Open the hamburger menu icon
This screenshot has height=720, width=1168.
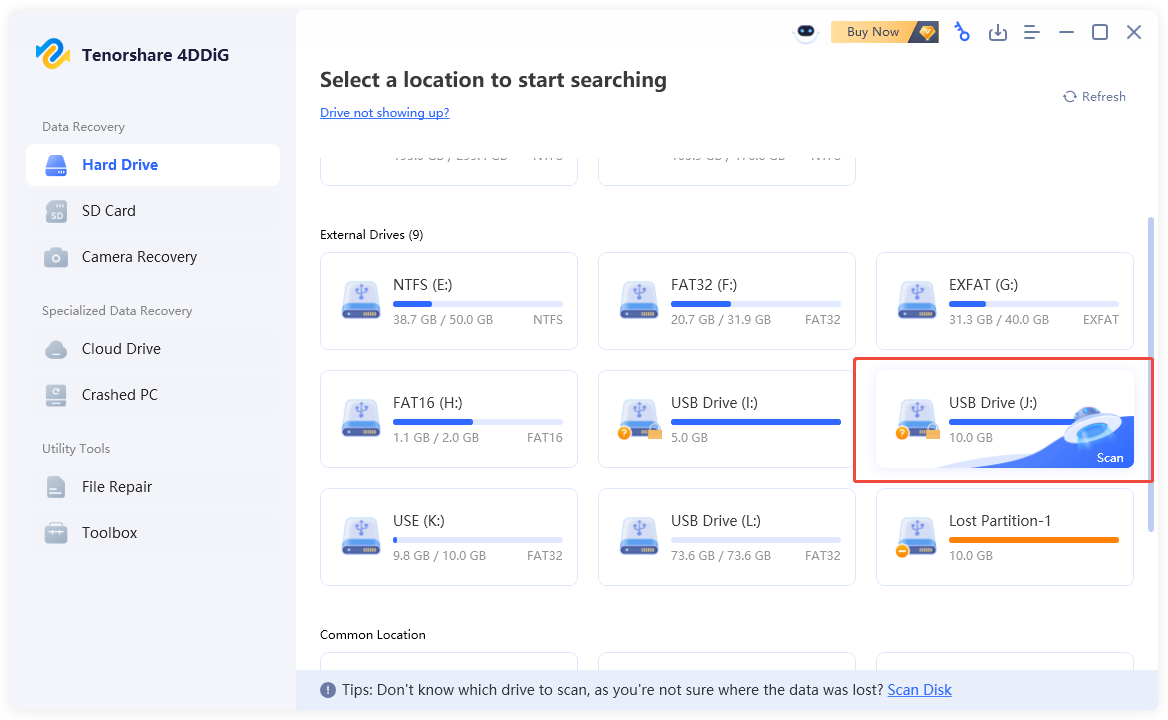point(1031,33)
